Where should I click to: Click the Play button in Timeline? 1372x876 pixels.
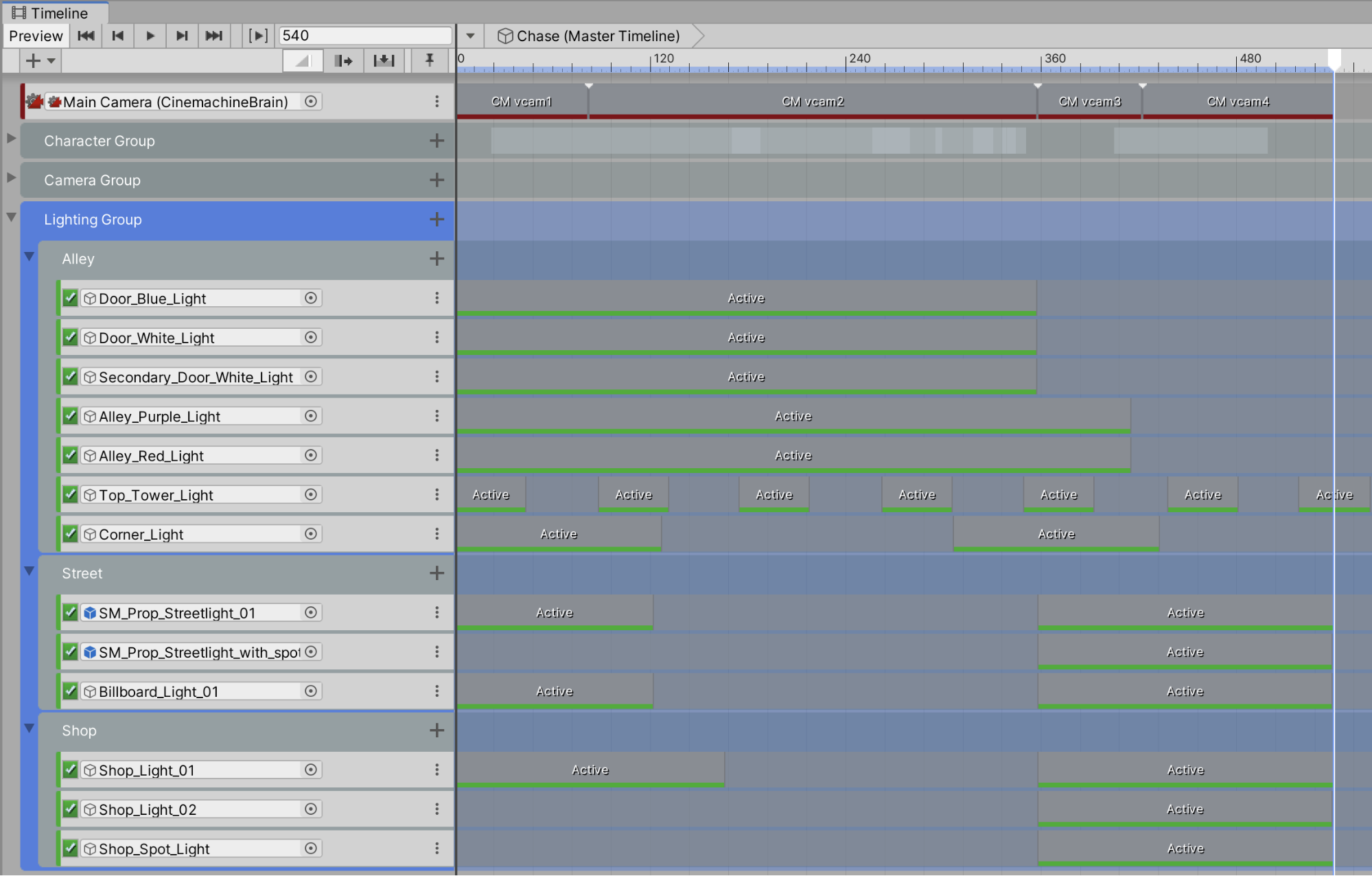(150, 36)
